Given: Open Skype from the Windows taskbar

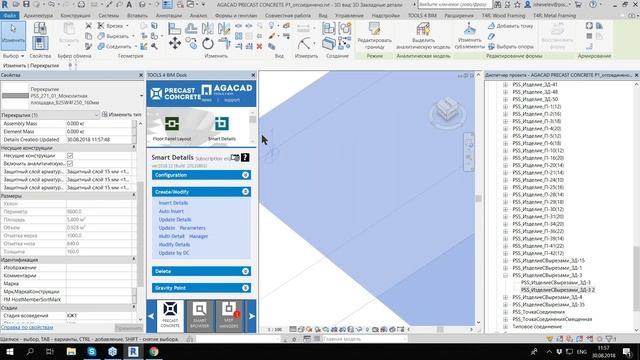Looking at the screenshot, I should click(92, 351).
